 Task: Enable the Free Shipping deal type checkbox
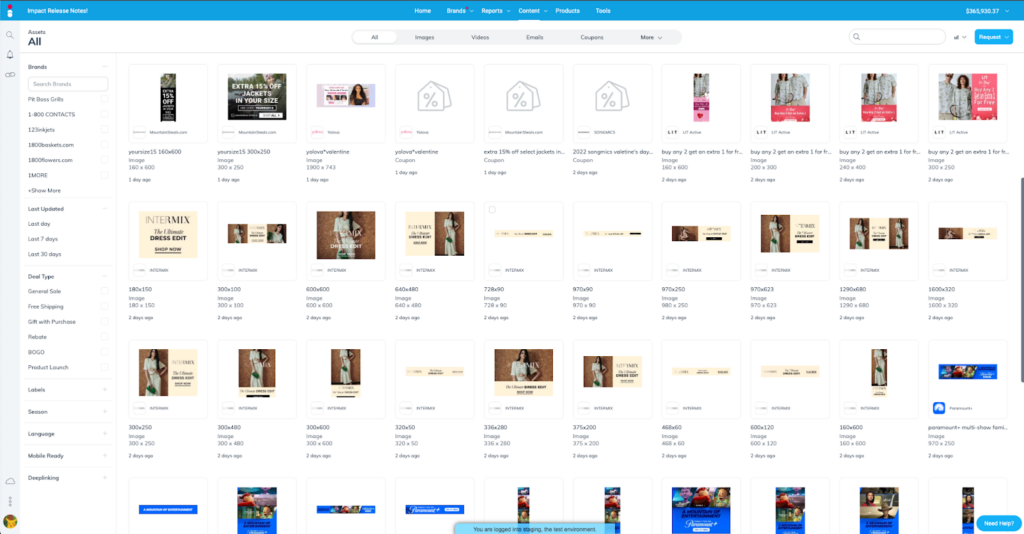click(x=105, y=306)
